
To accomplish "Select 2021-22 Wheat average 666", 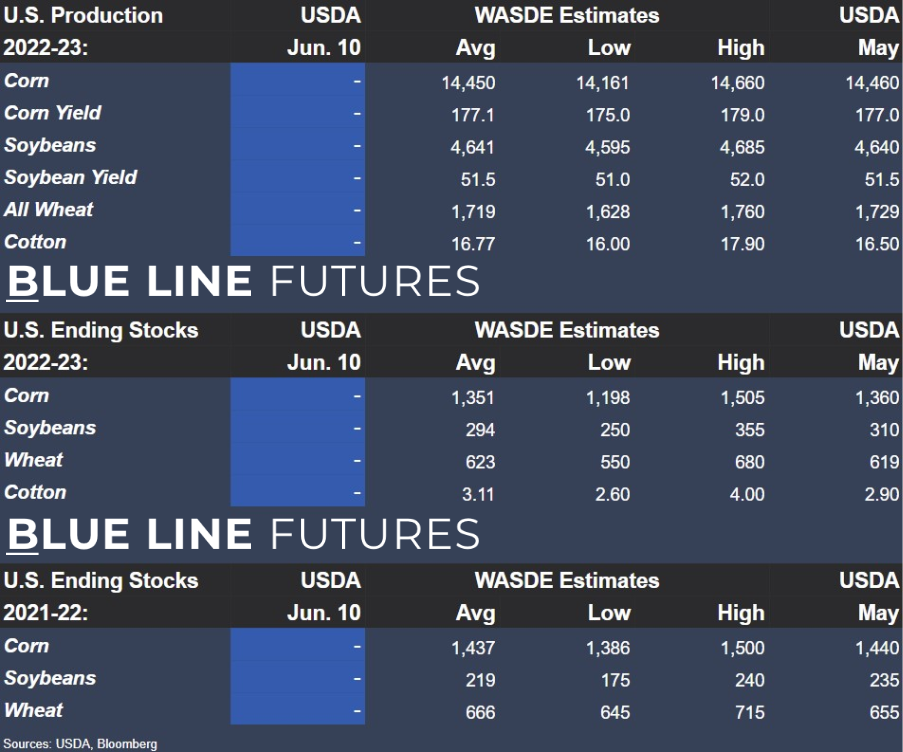I will [480, 712].
